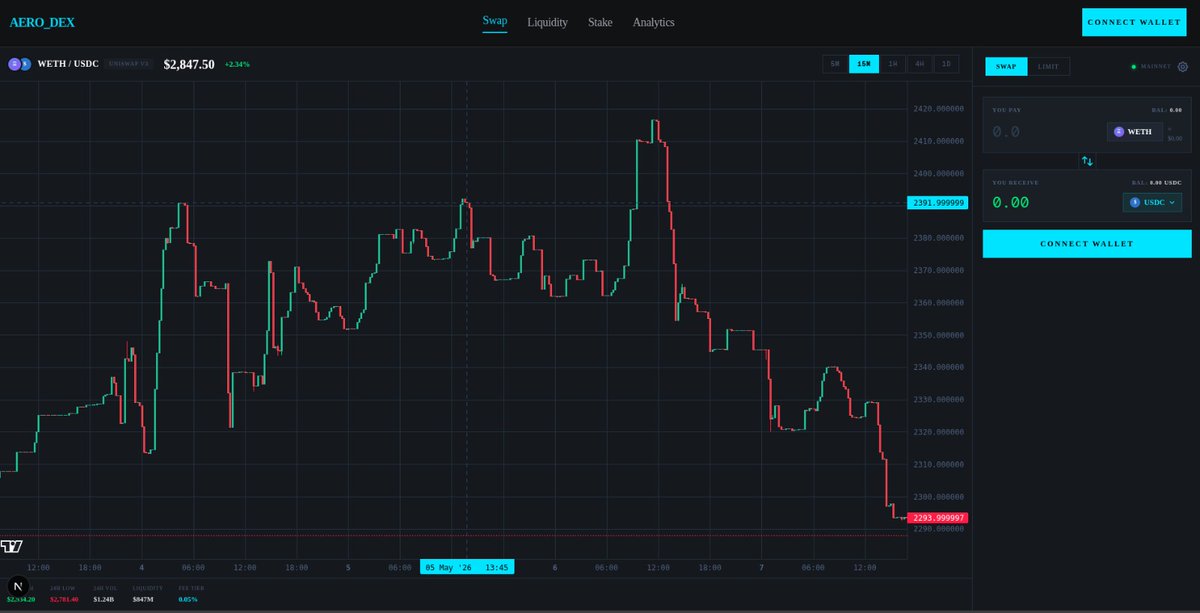Open the Next.js dev tools badge
The height and width of the screenshot is (613, 1200).
(x=17, y=587)
